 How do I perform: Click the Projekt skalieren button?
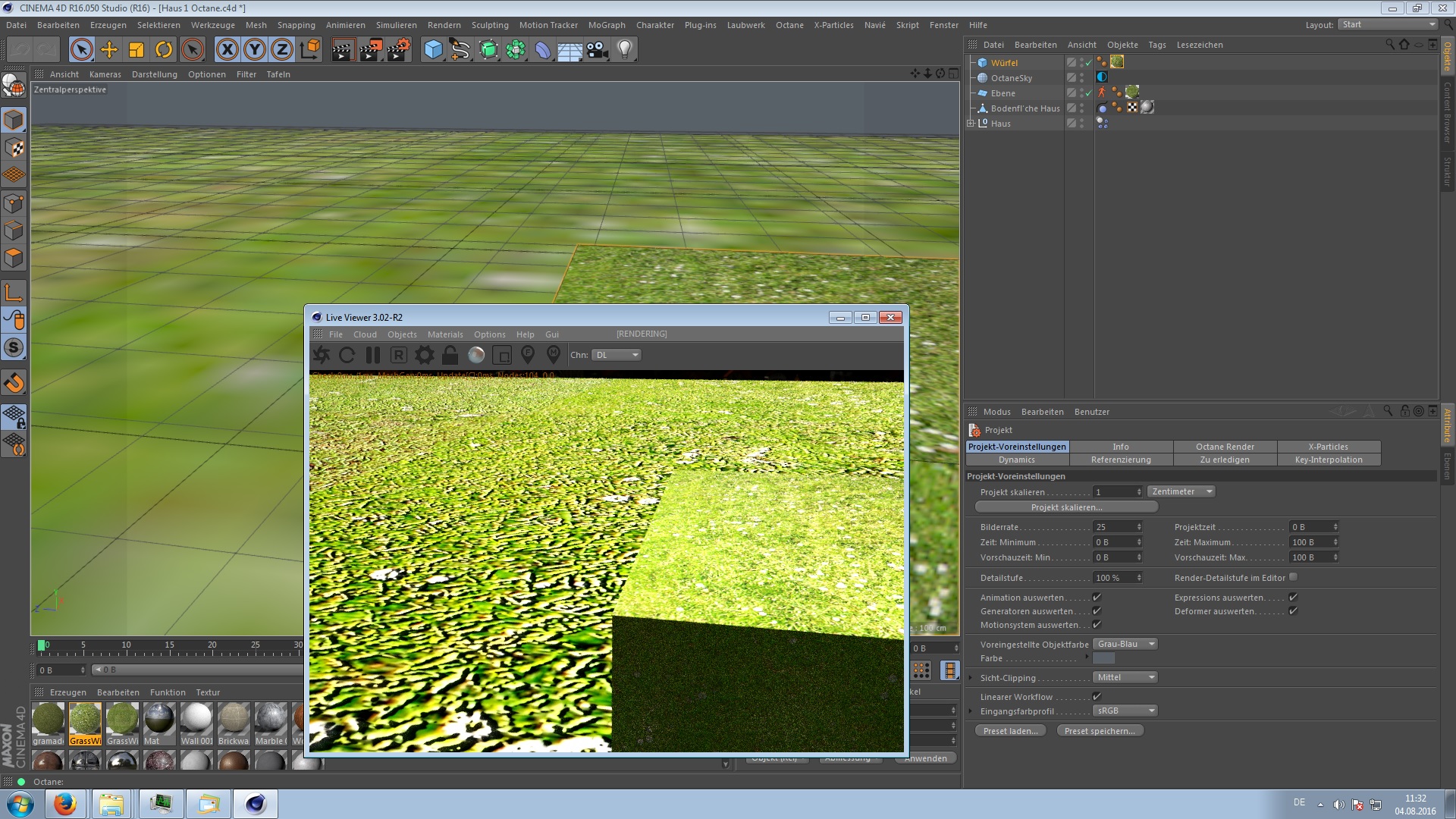point(1066,507)
